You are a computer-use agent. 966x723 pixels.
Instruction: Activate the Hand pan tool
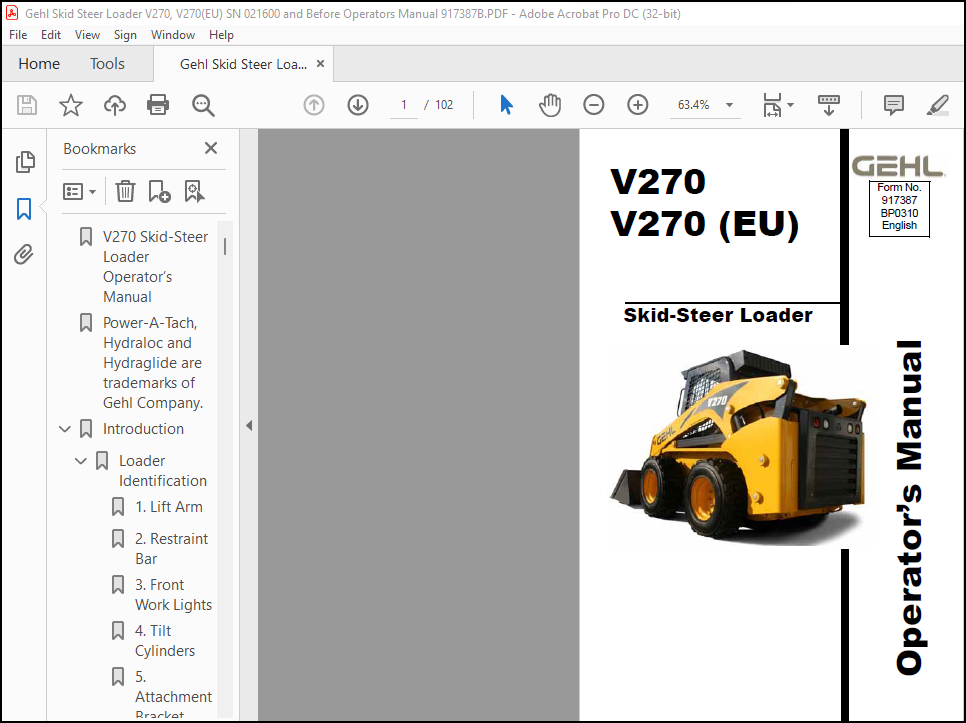pyautogui.click(x=550, y=105)
